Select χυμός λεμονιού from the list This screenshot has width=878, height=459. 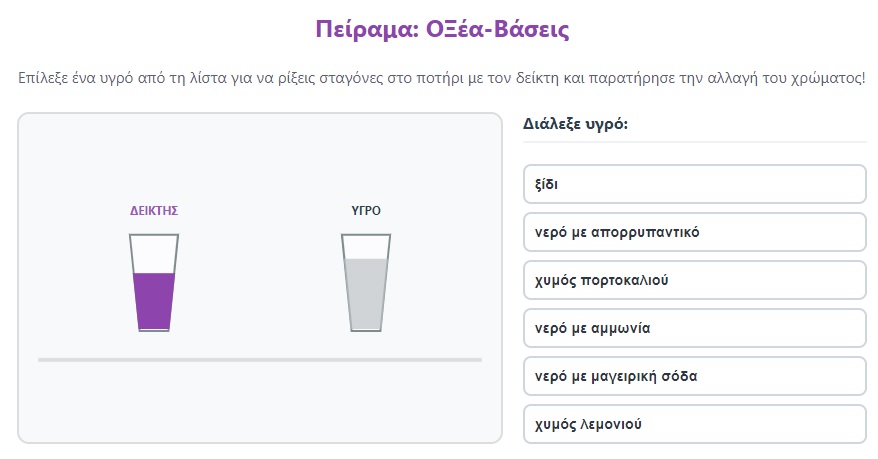pos(694,424)
